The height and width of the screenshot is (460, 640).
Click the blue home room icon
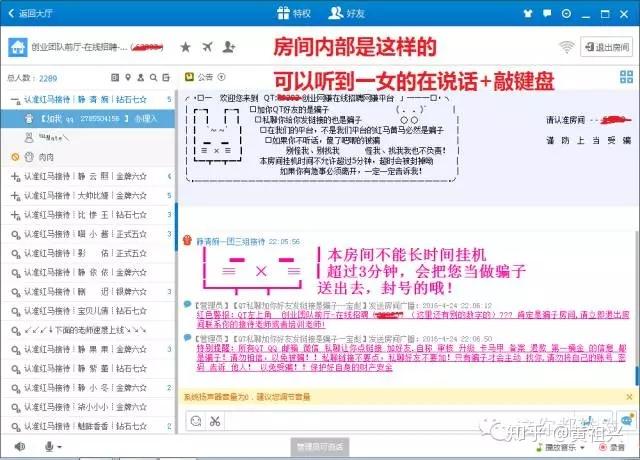[x=18, y=47]
